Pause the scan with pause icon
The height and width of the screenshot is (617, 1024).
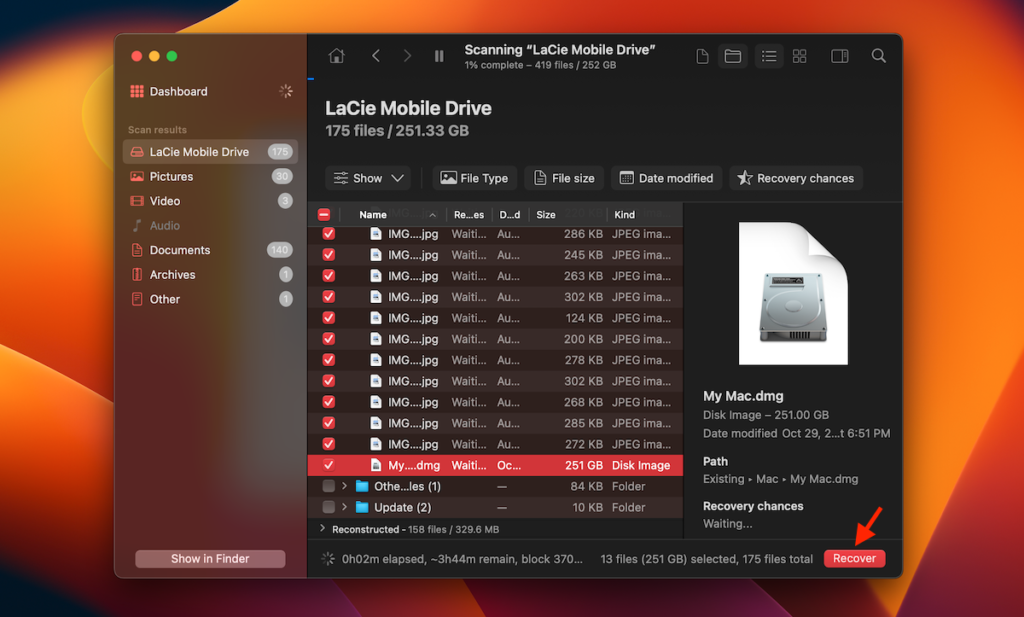coord(439,56)
